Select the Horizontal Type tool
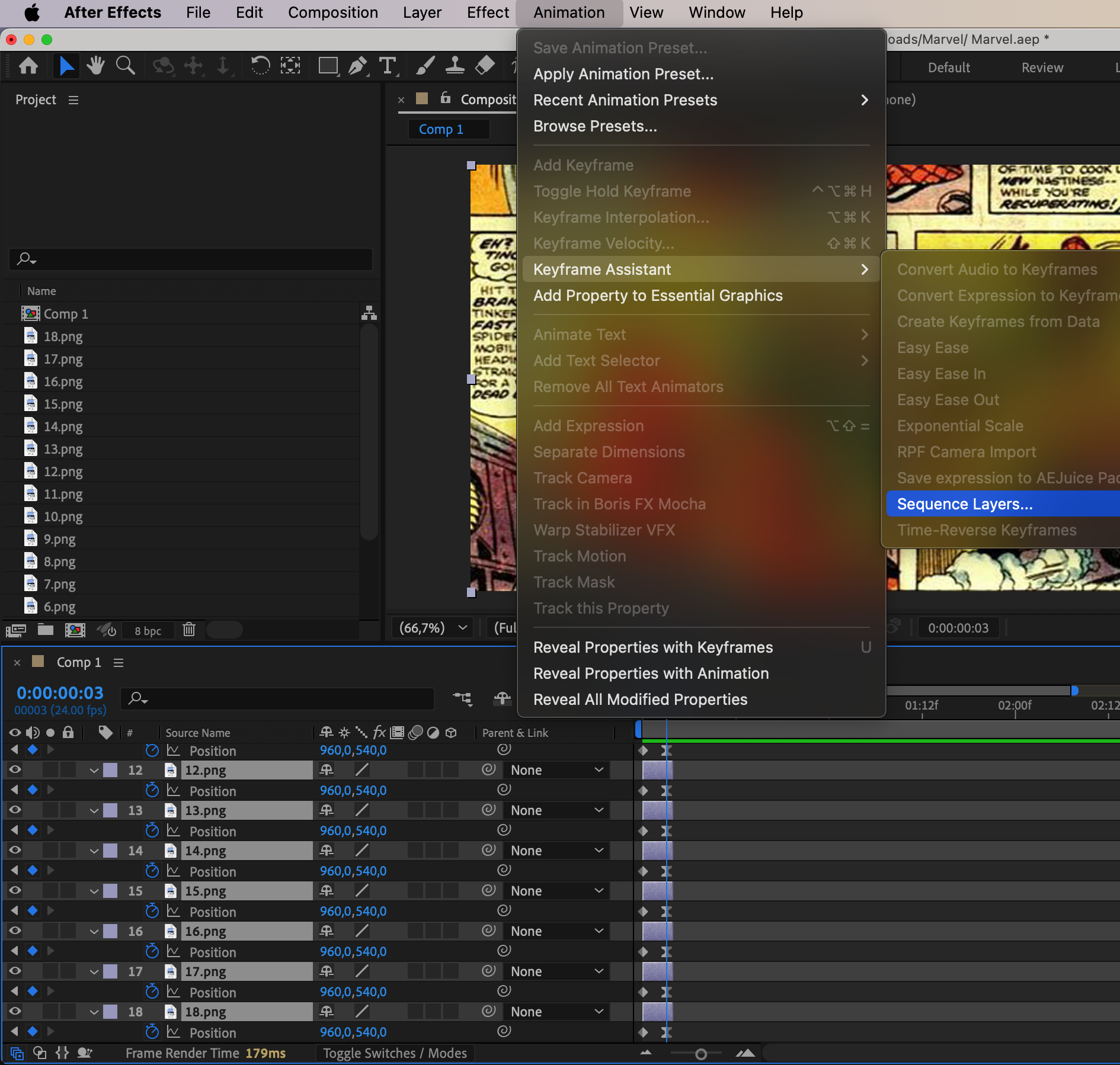The height and width of the screenshot is (1065, 1120). coord(388,66)
